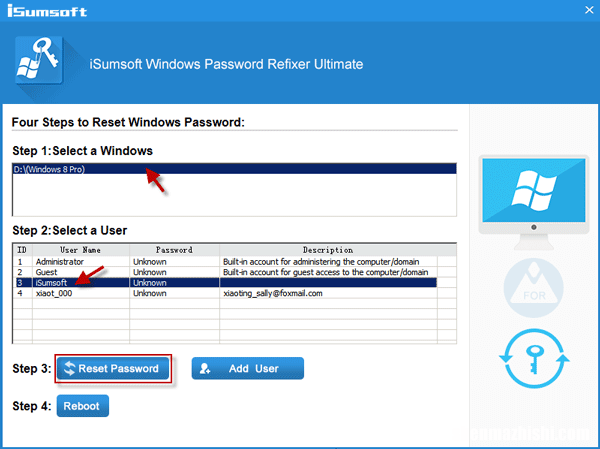Screen dimensions: 600x449
Task: Click the refresh icon on Reset Password
Action: tap(69, 369)
